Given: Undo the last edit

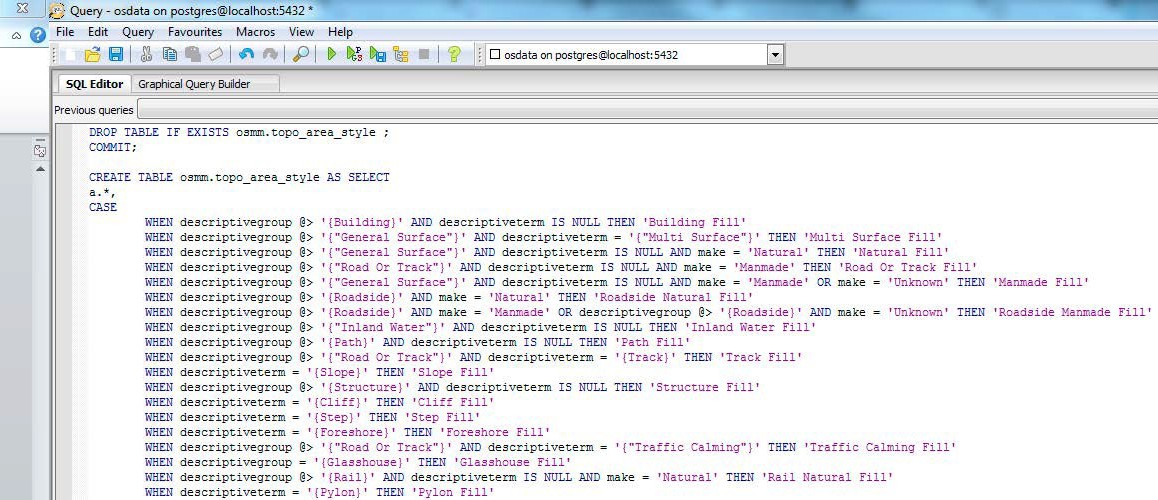Looking at the screenshot, I should tap(246, 54).
